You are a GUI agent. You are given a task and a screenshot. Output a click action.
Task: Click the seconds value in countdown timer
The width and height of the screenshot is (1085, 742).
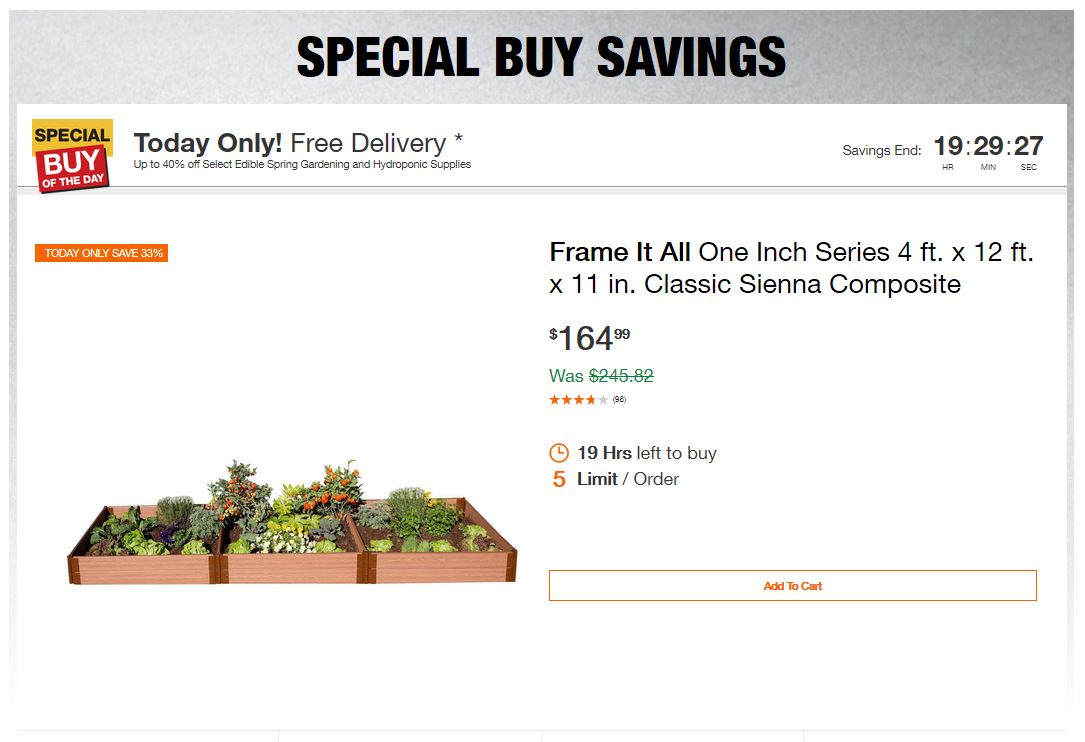tap(1028, 147)
